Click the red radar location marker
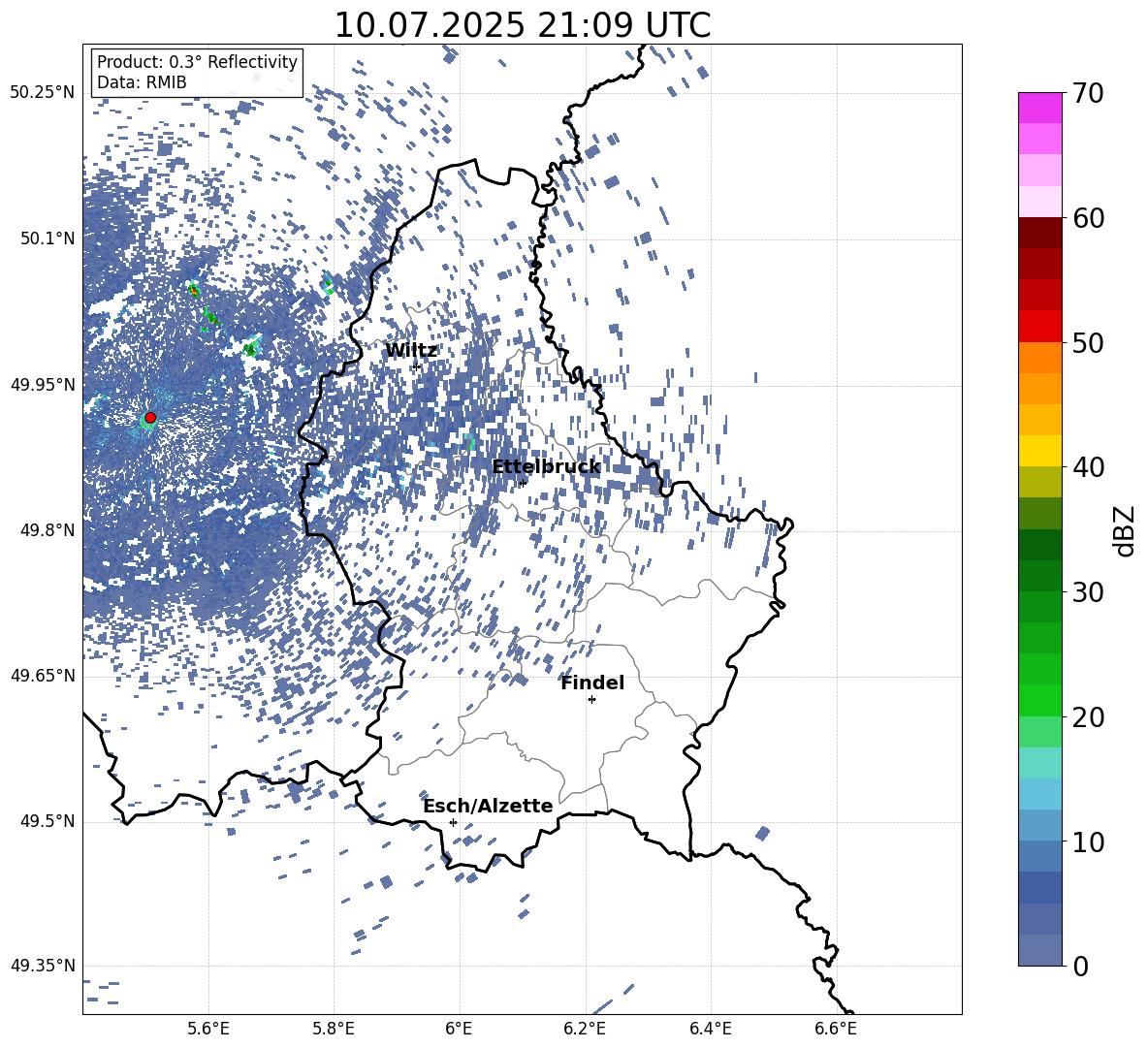This screenshot has height=1048, width=1148. 150,418
